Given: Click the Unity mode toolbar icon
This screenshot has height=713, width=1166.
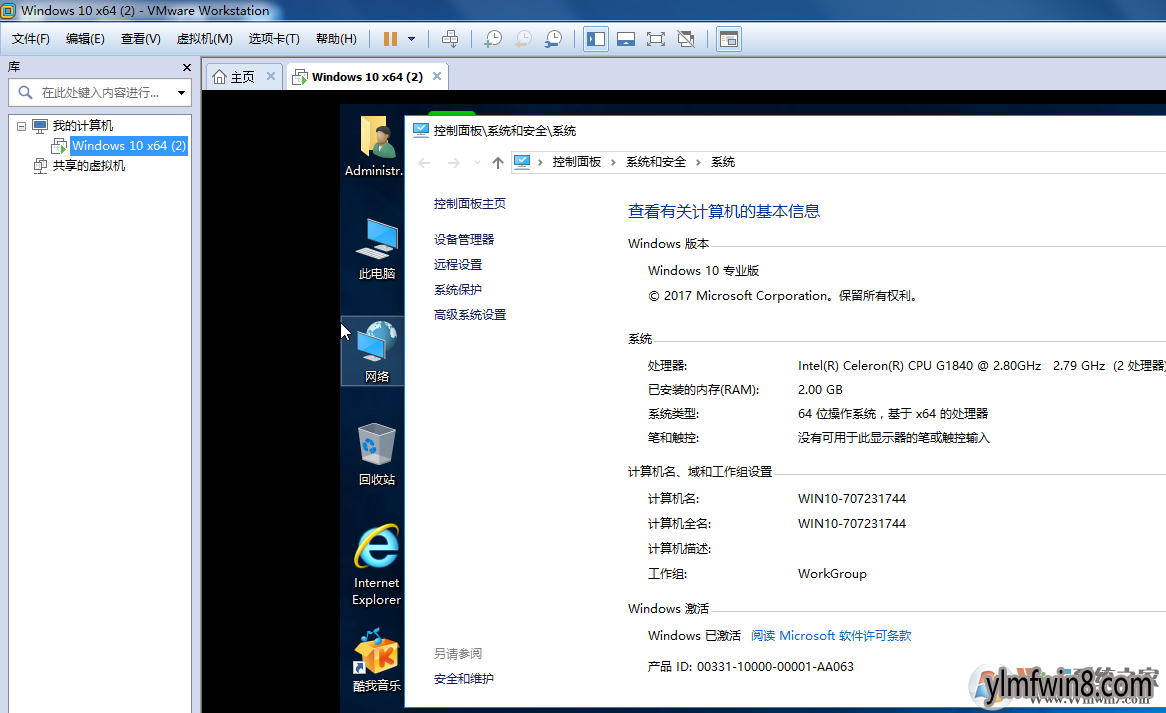Looking at the screenshot, I should 686,39.
